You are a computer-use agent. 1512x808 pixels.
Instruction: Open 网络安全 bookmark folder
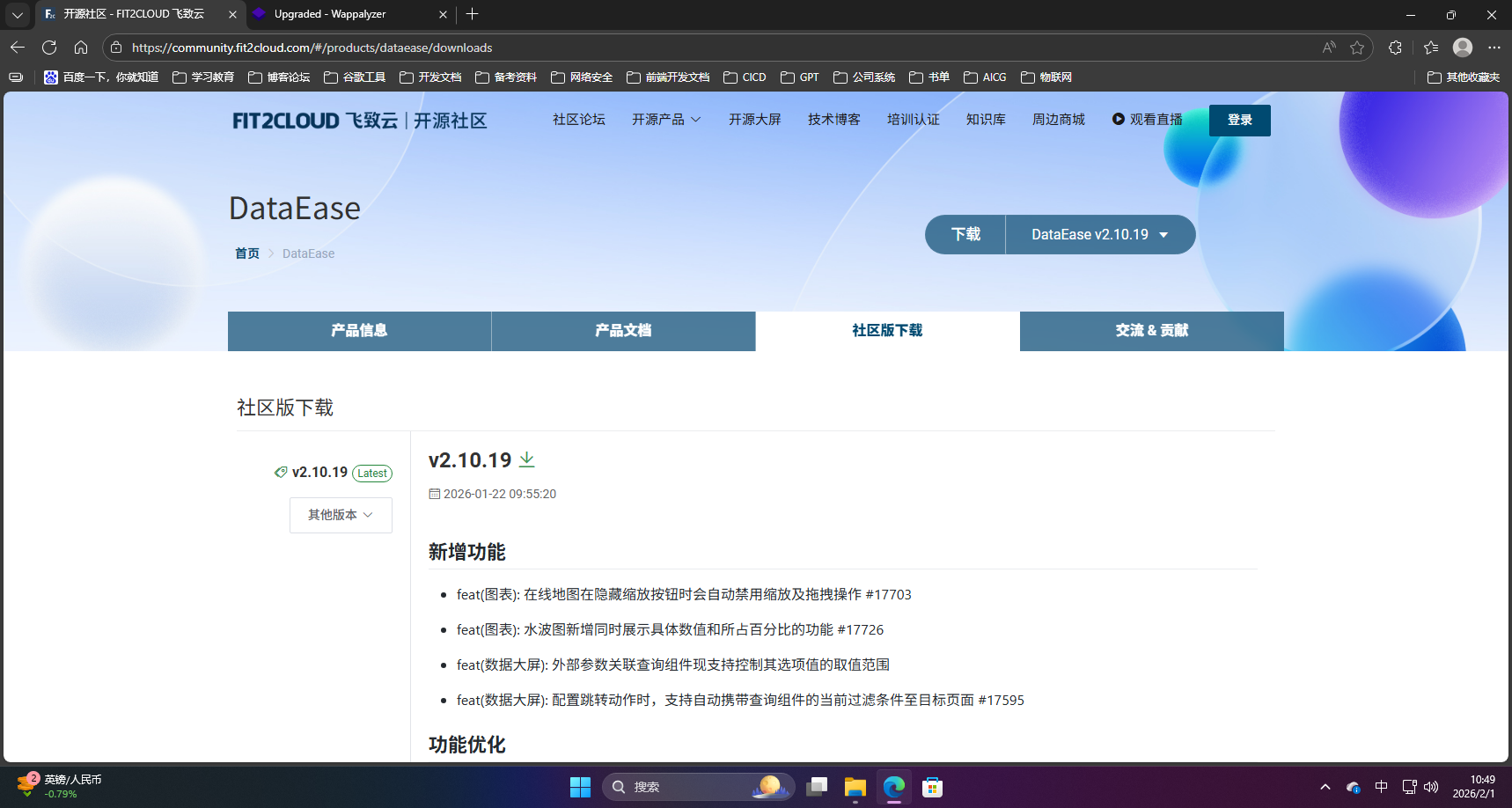pyautogui.click(x=582, y=77)
